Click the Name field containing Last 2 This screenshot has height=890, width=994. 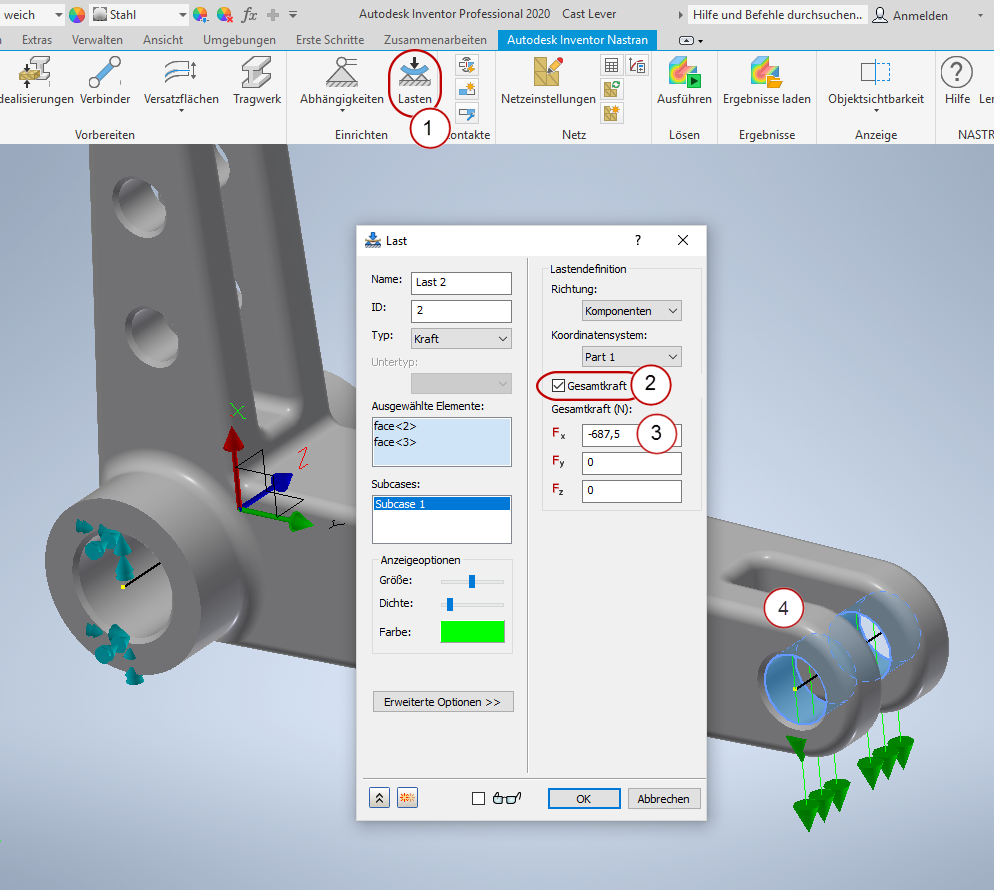461,283
